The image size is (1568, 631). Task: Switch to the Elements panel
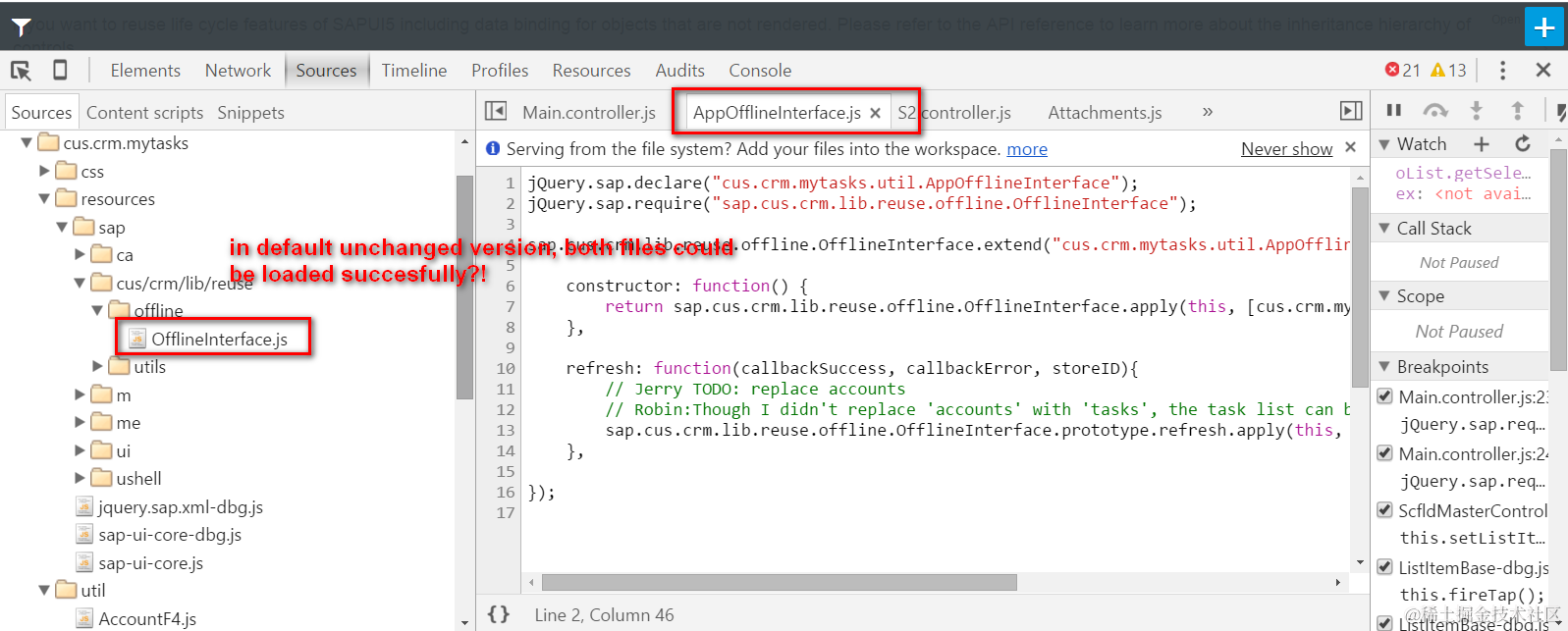[x=145, y=71]
